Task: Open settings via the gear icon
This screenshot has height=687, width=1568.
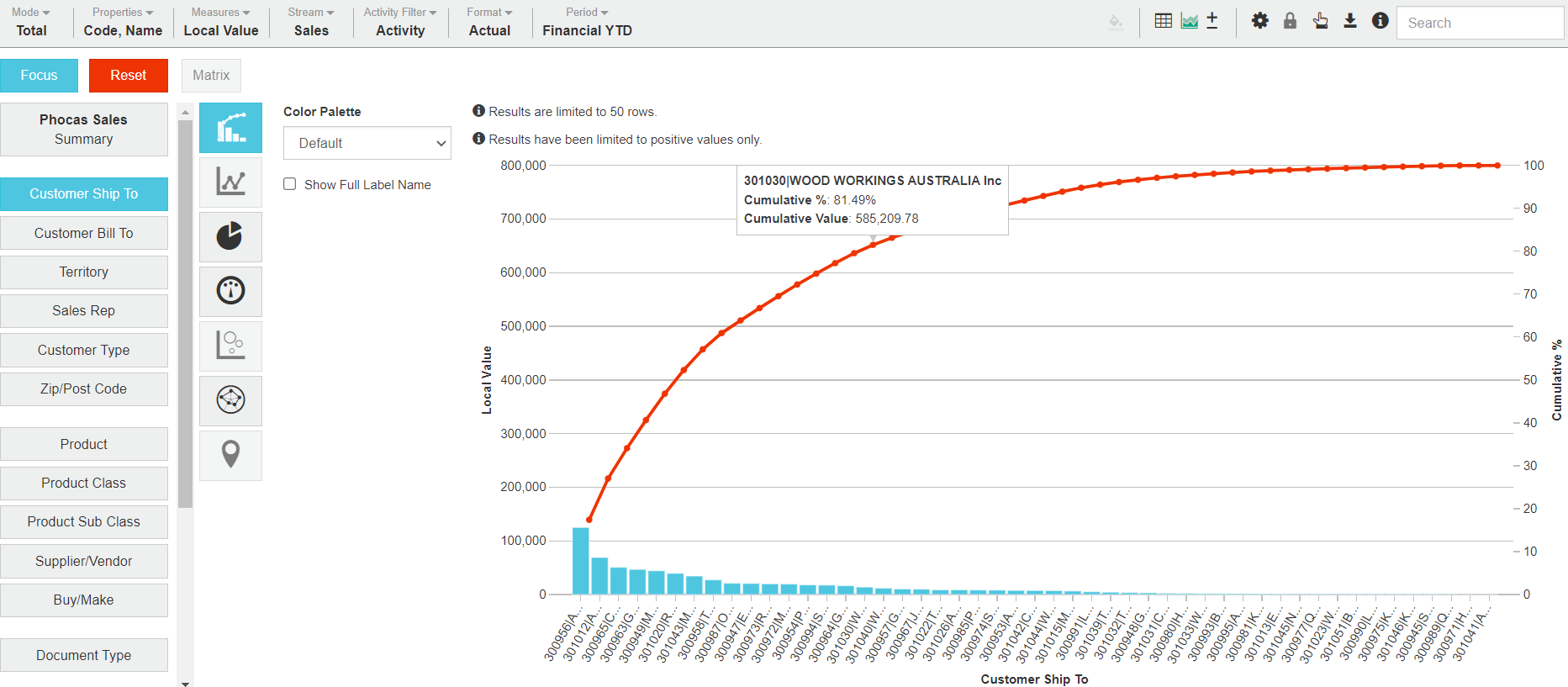Action: click(x=1259, y=21)
